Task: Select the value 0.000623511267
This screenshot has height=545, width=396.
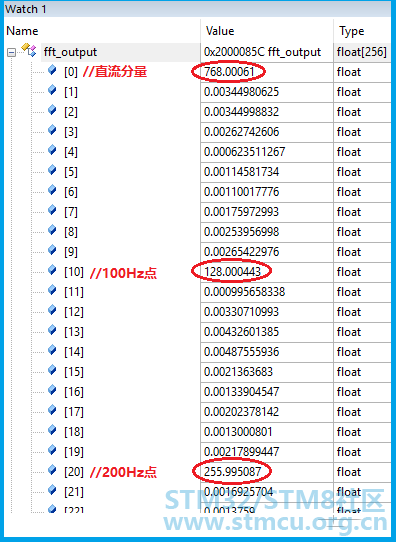Action: (x=244, y=152)
